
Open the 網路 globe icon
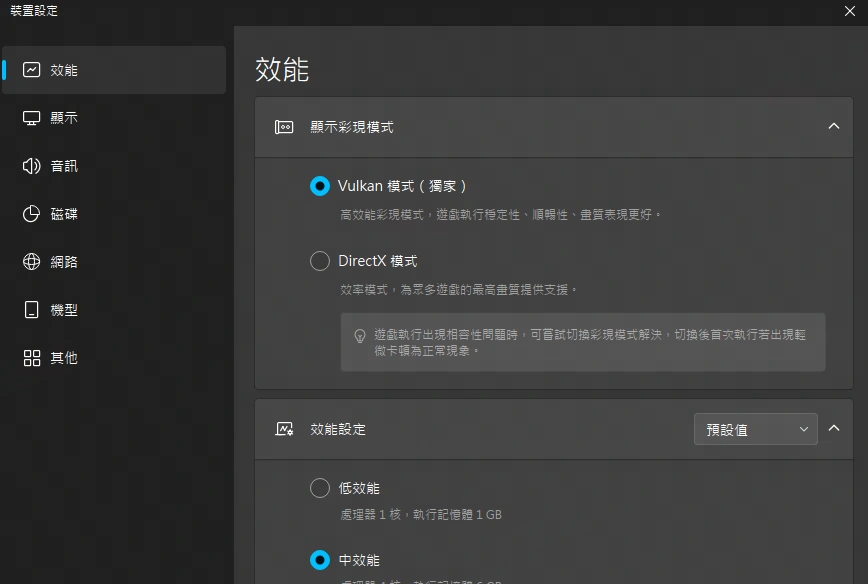point(33,262)
